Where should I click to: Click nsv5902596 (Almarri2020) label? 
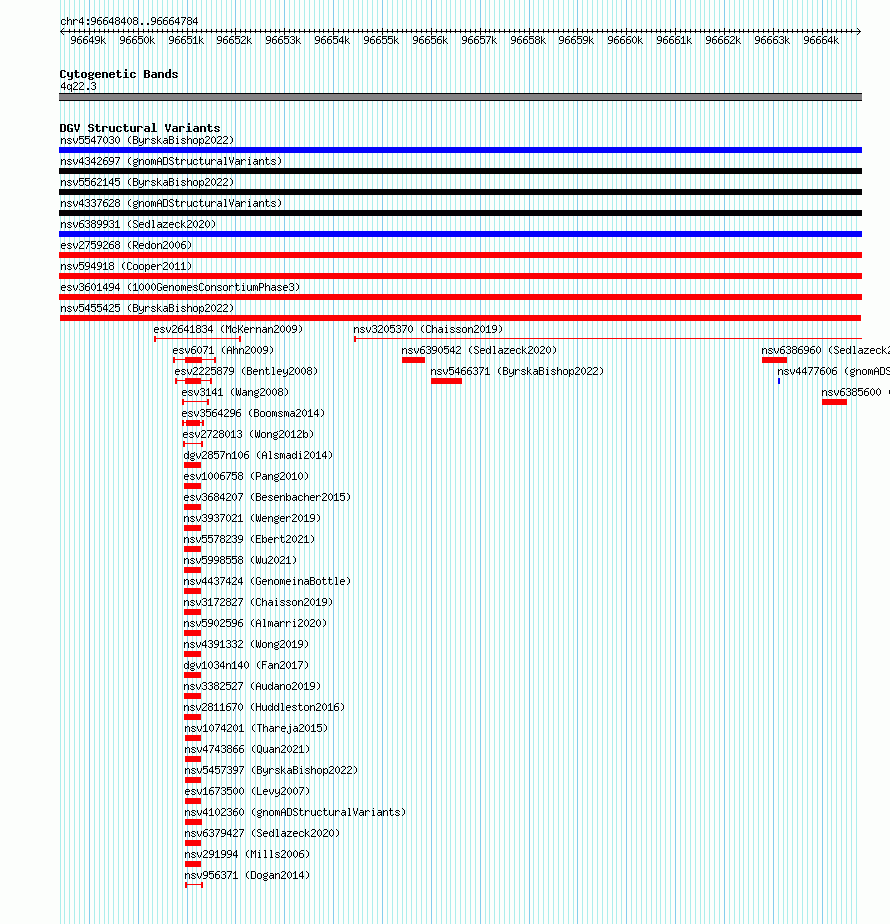tap(255, 623)
